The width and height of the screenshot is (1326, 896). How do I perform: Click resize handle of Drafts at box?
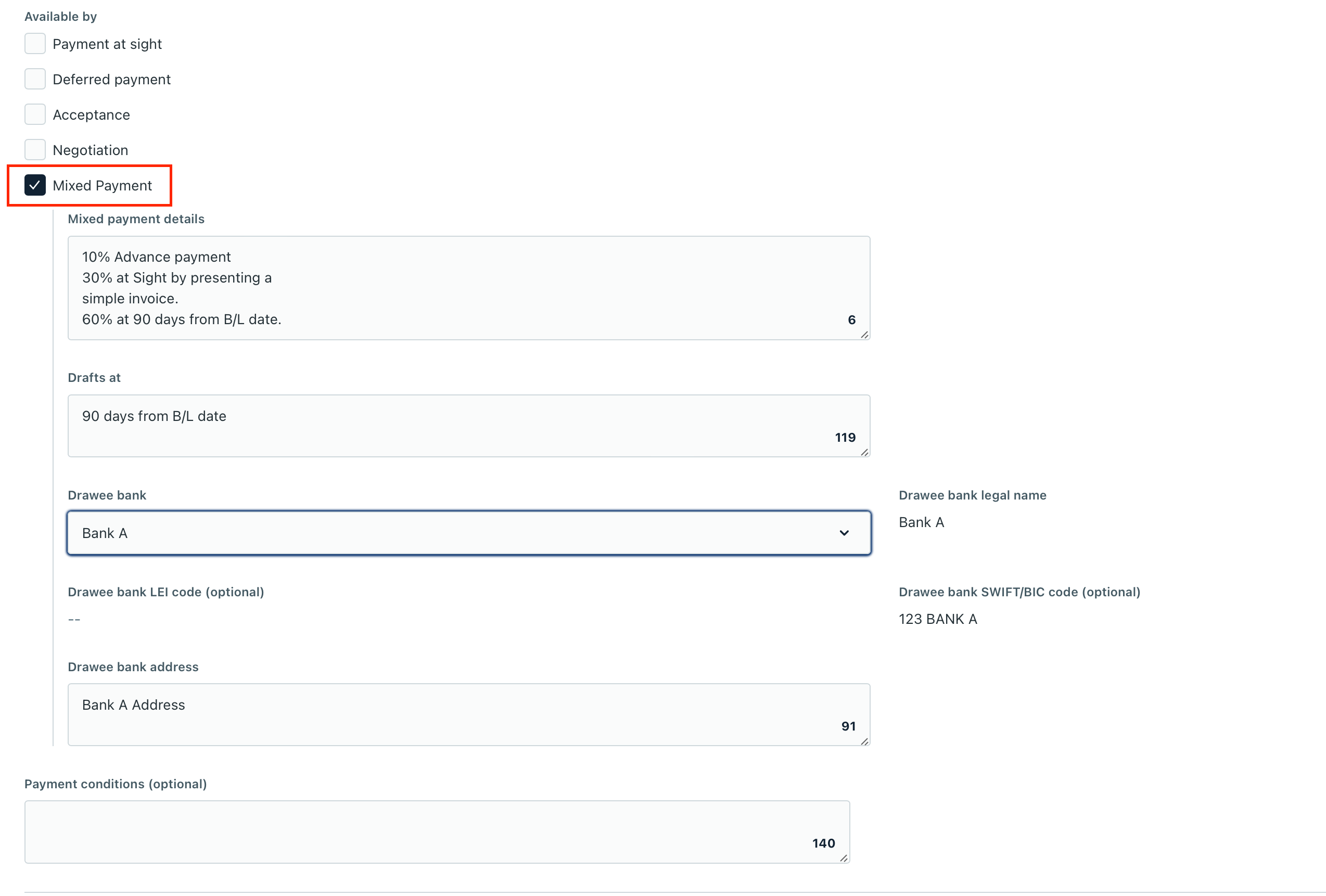864,452
